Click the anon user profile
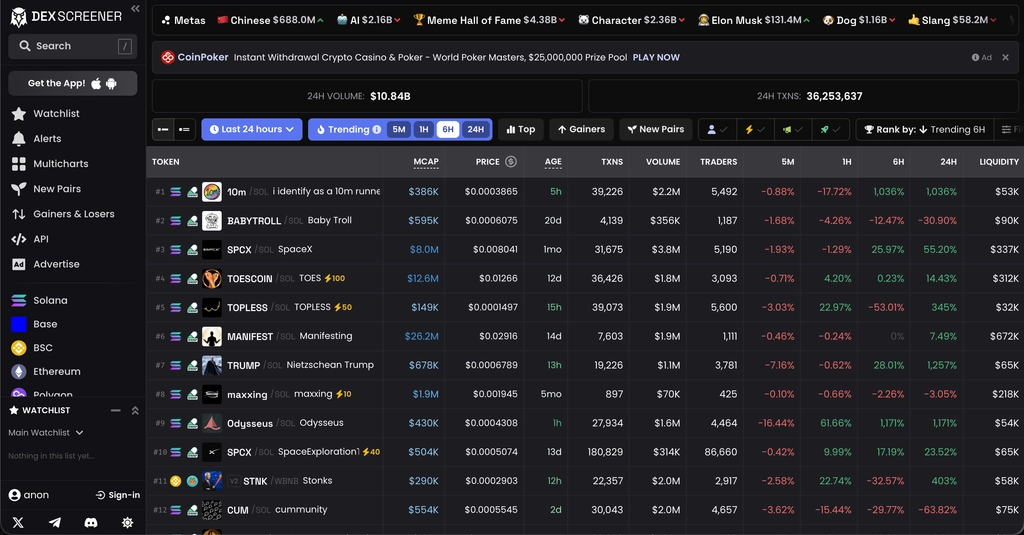 click(x=29, y=495)
